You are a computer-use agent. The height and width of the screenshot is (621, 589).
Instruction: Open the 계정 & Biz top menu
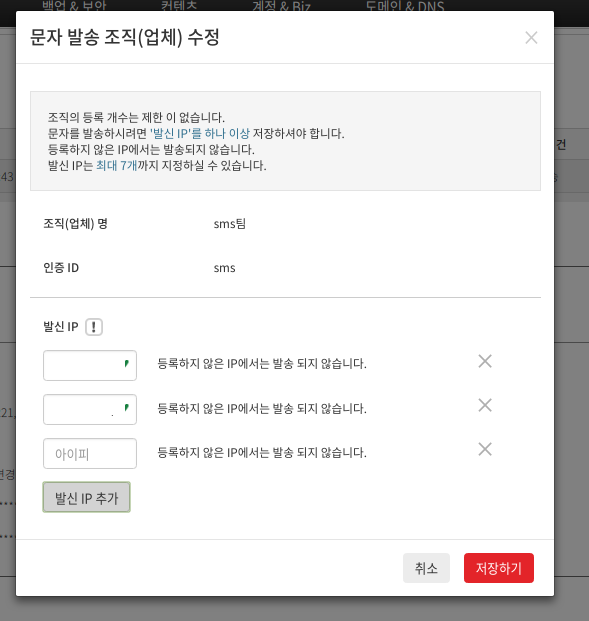282,6
